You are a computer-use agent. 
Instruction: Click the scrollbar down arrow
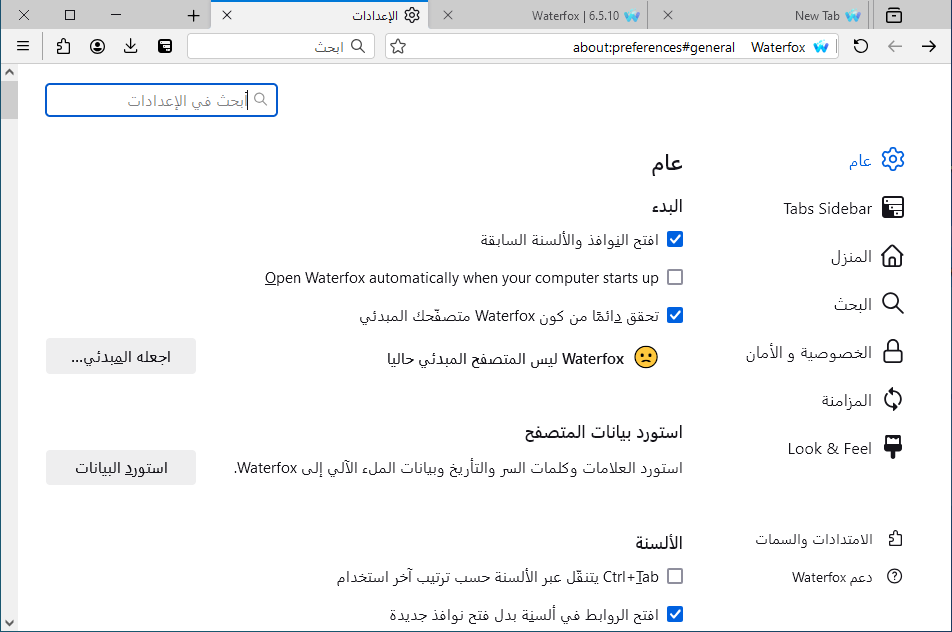click(9, 623)
